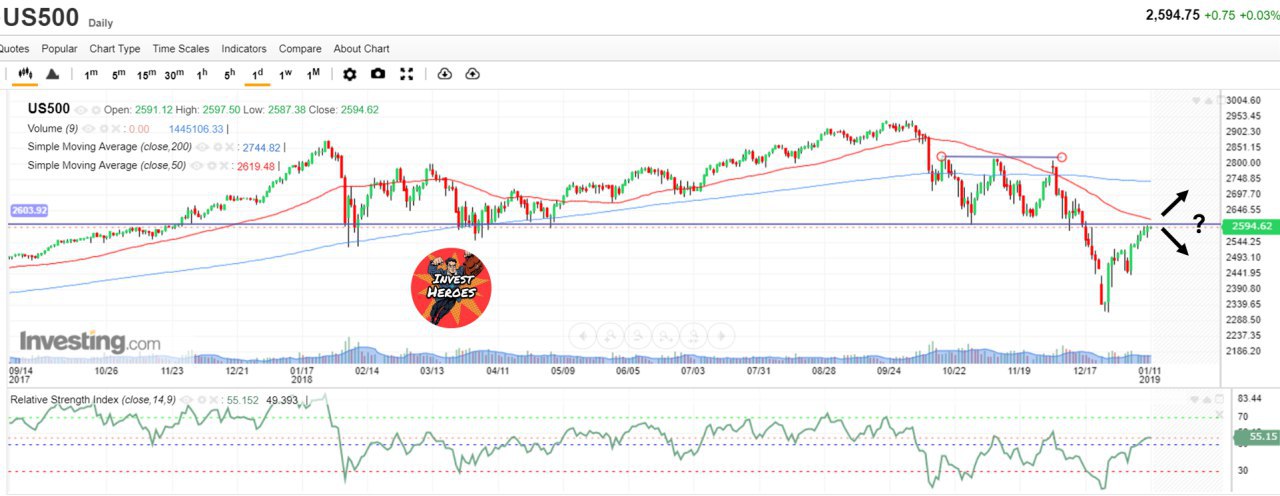Open chart settings gear in toolbar

[349, 74]
